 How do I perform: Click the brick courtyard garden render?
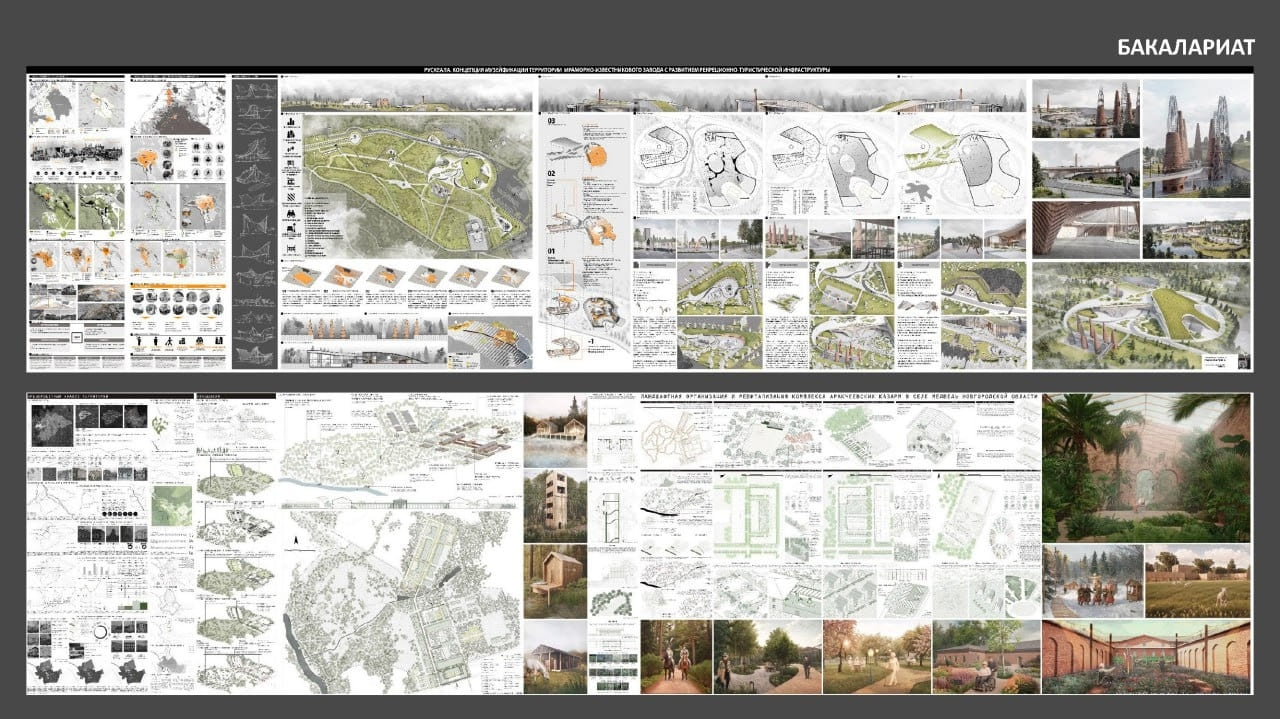(1145, 656)
